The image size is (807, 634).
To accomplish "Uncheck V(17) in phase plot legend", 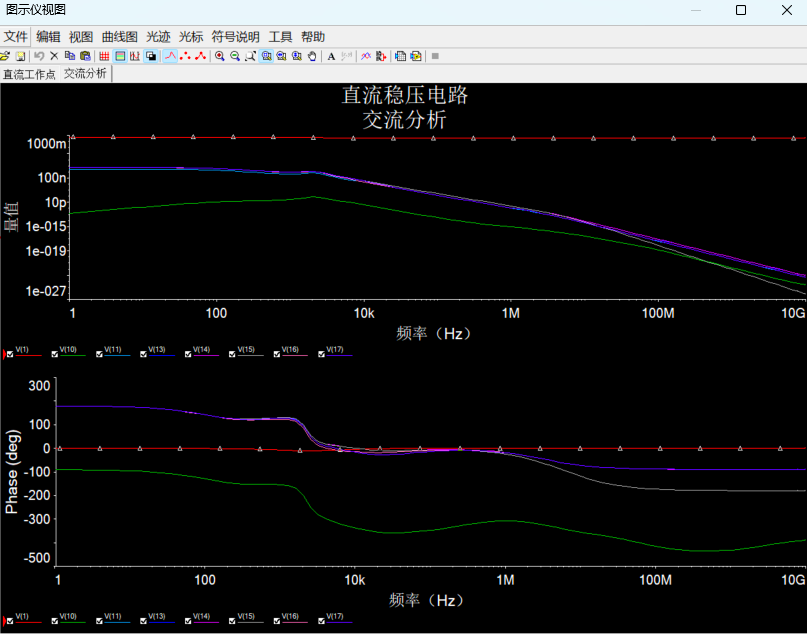I will [x=321, y=621].
